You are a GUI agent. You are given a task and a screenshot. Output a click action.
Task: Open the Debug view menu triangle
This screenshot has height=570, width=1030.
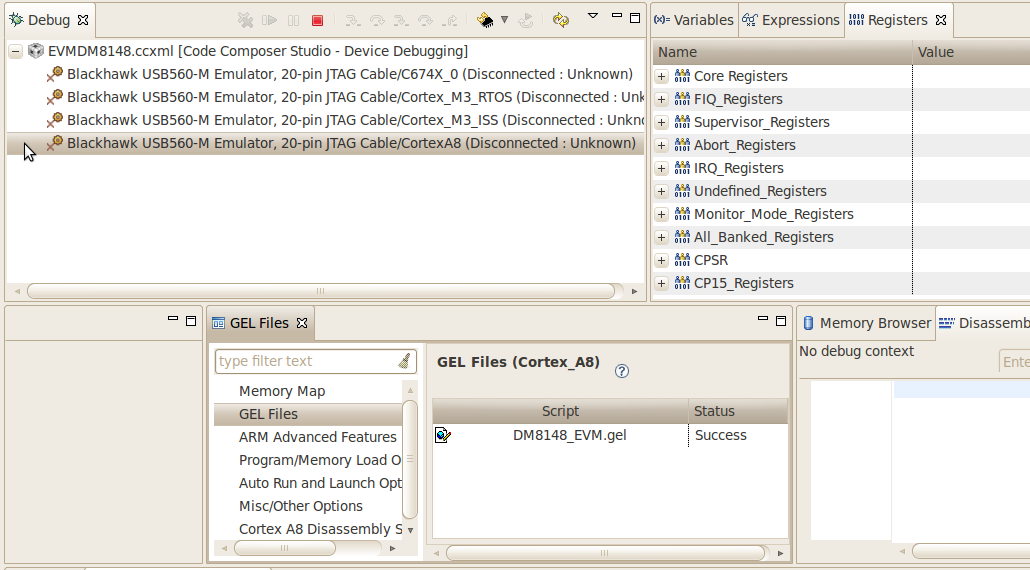[x=593, y=16]
